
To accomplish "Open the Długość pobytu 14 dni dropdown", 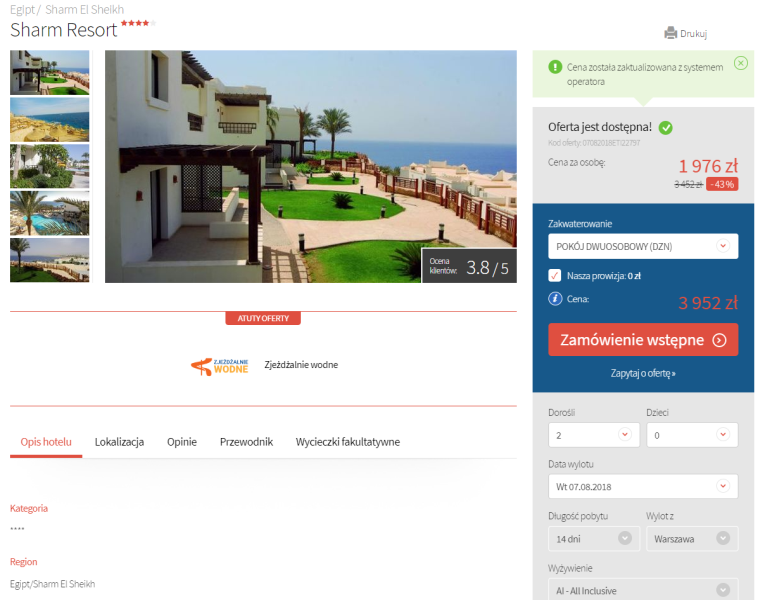I will coord(594,538).
